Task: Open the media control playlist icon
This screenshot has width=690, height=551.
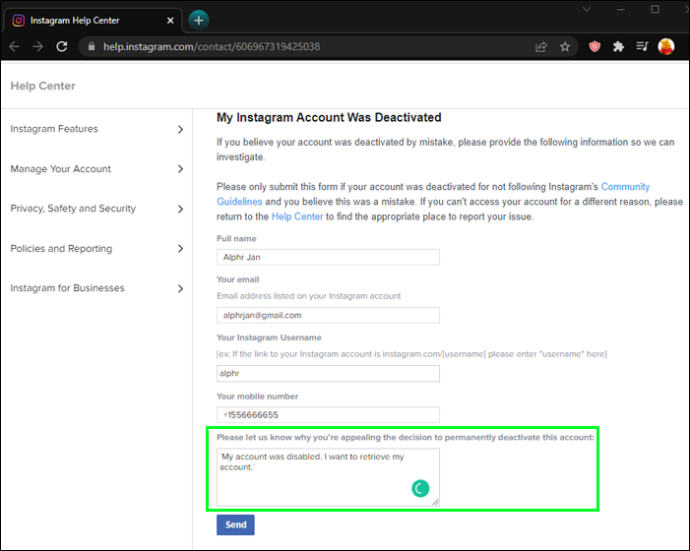Action: point(642,47)
